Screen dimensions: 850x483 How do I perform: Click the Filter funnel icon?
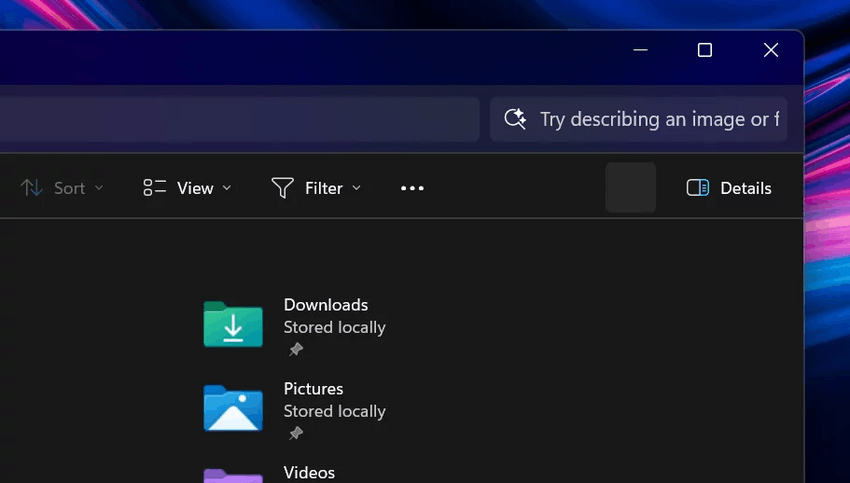coord(283,188)
